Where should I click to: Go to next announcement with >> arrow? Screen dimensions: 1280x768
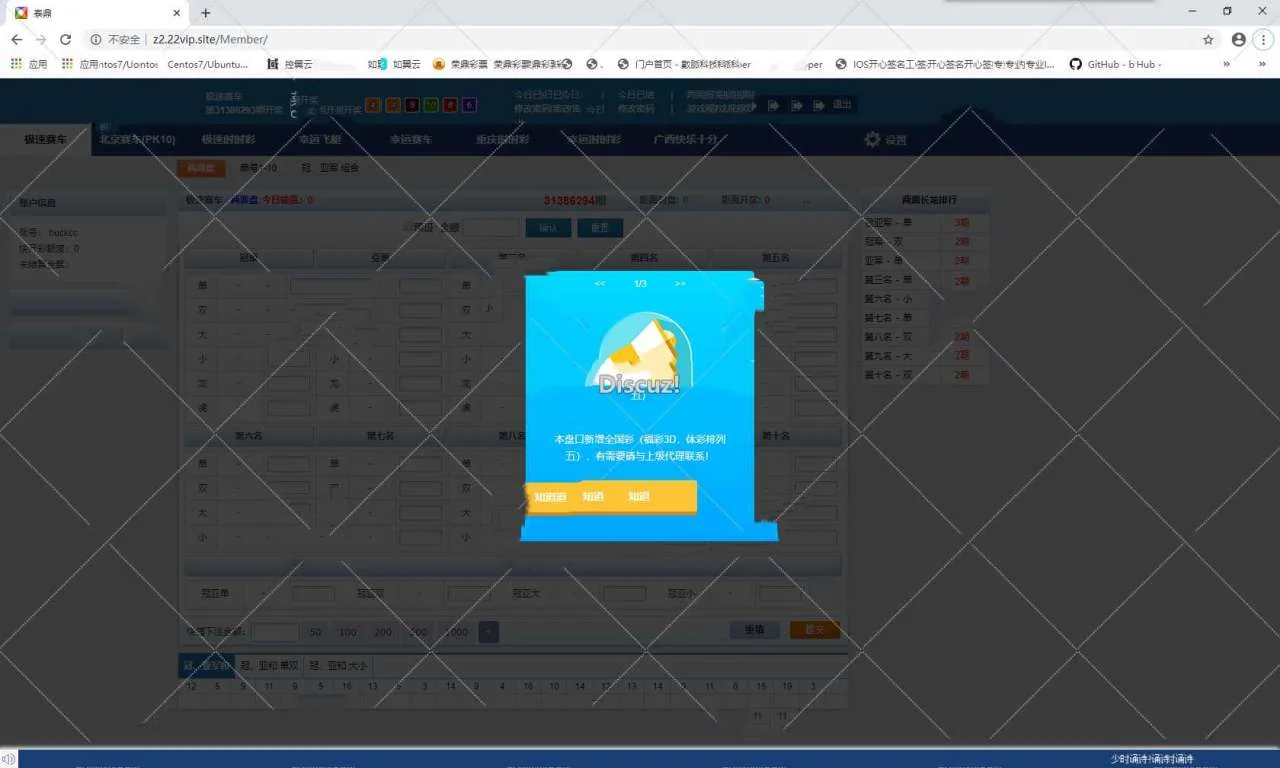(x=680, y=284)
